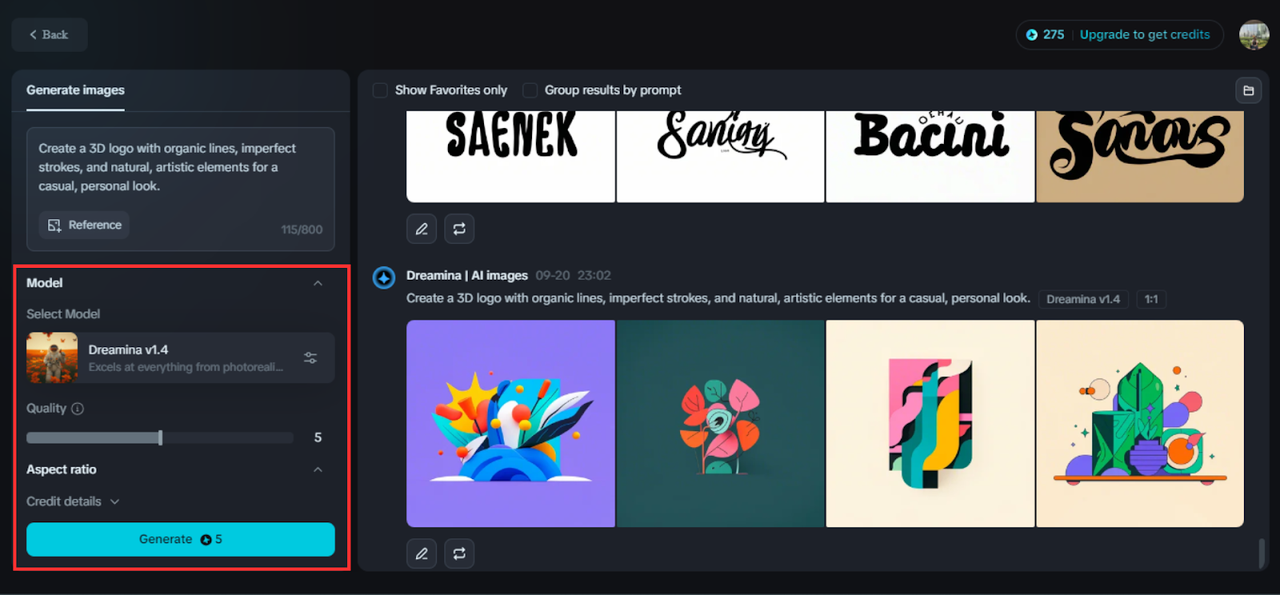Open the Bacini logo thumbnail
Viewport: 1280px width, 595px height.
(930, 156)
